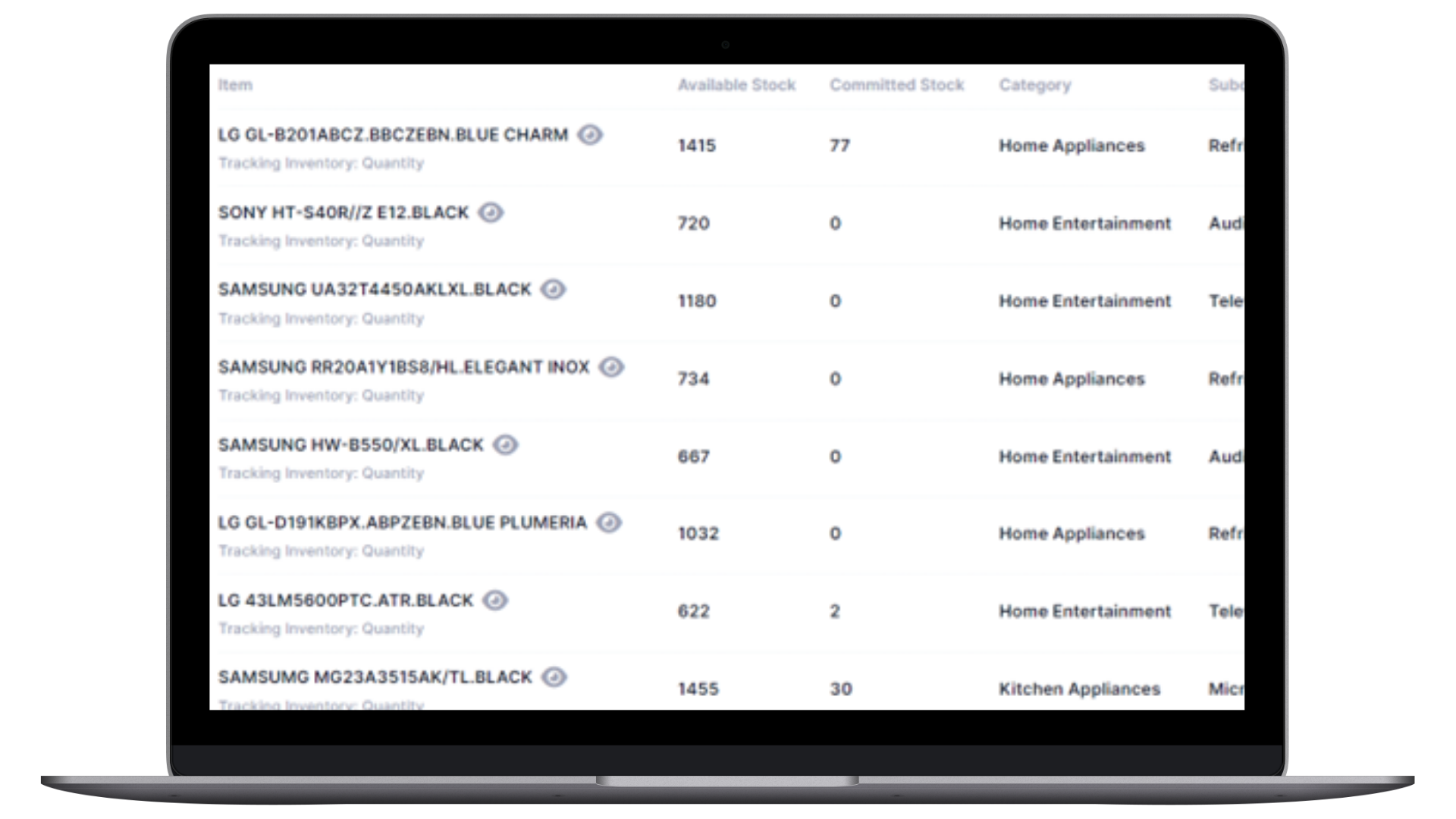Select available stock value 1032
The image size is (1456, 819).
698,534
